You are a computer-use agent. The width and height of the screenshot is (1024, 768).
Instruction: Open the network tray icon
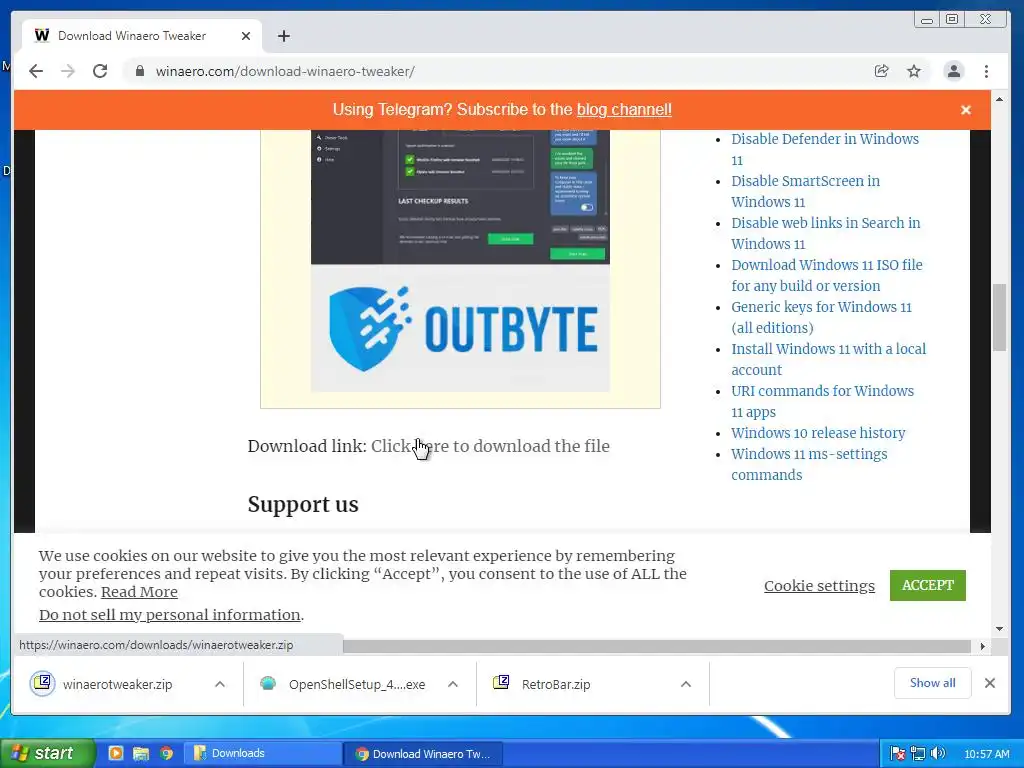point(918,754)
